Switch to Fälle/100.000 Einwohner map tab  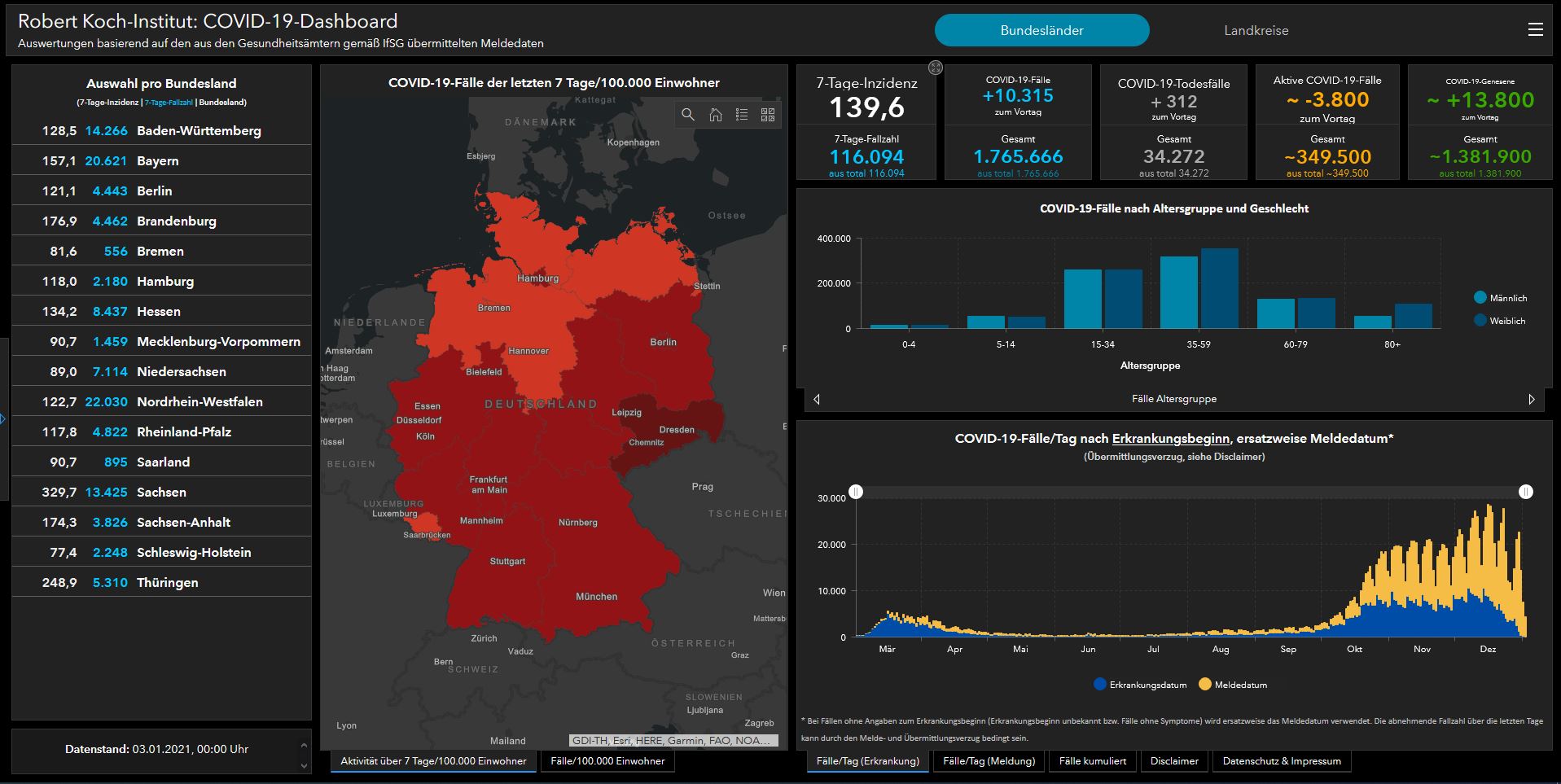tap(607, 761)
